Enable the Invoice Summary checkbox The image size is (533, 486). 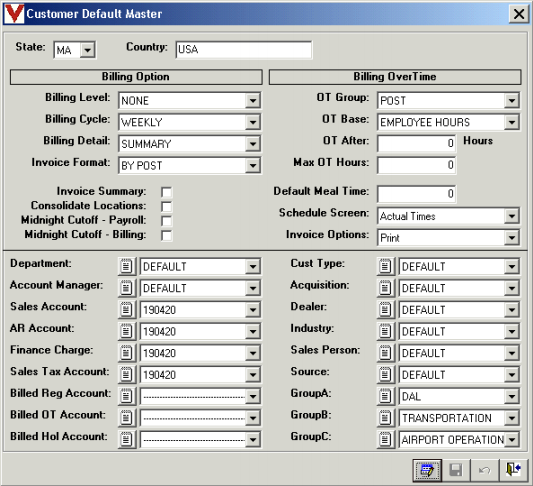(x=167, y=192)
